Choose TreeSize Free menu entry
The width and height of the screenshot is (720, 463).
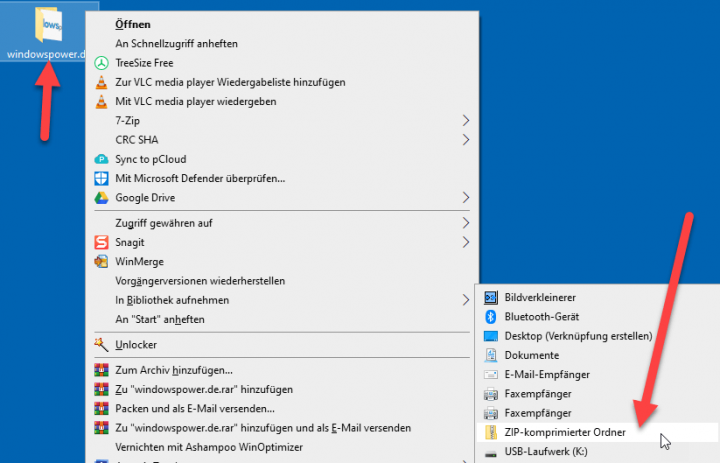click(x=282, y=63)
